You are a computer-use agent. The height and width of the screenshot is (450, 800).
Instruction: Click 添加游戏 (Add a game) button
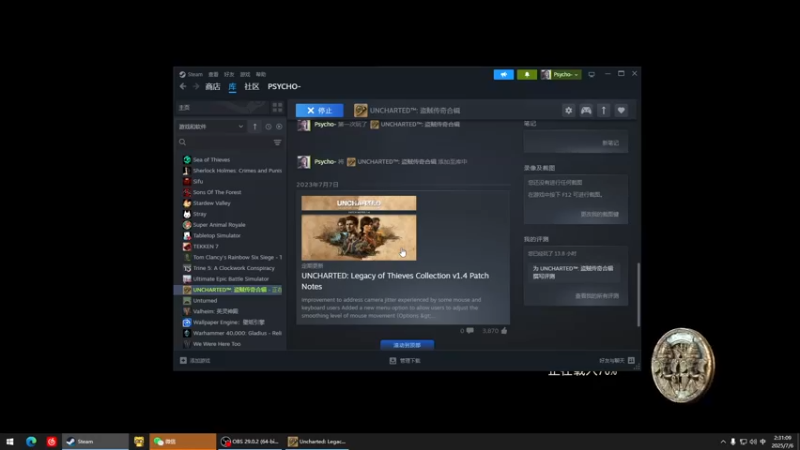click(x=195, y=361)
